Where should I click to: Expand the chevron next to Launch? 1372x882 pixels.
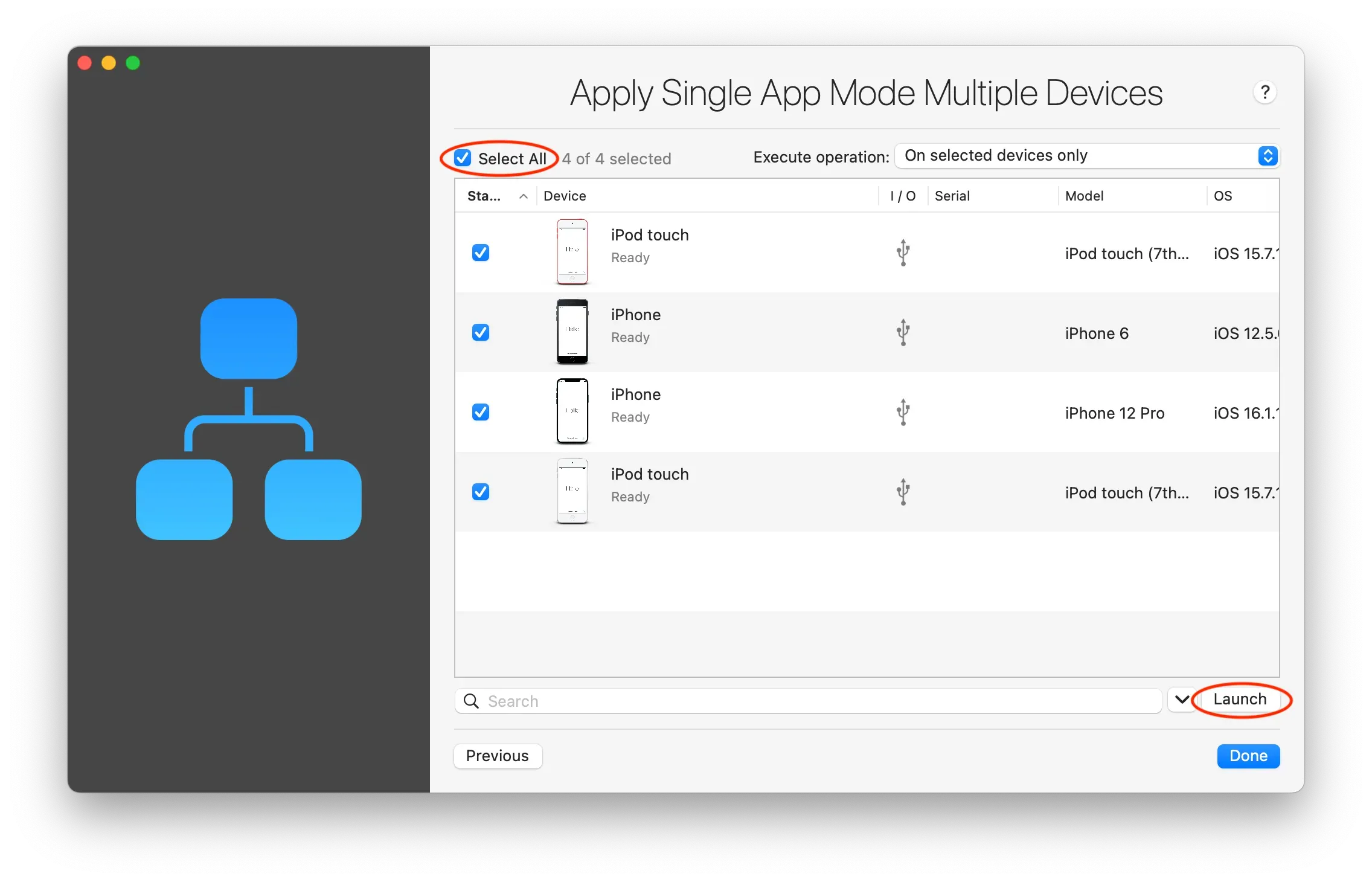tap(1182, 700)
